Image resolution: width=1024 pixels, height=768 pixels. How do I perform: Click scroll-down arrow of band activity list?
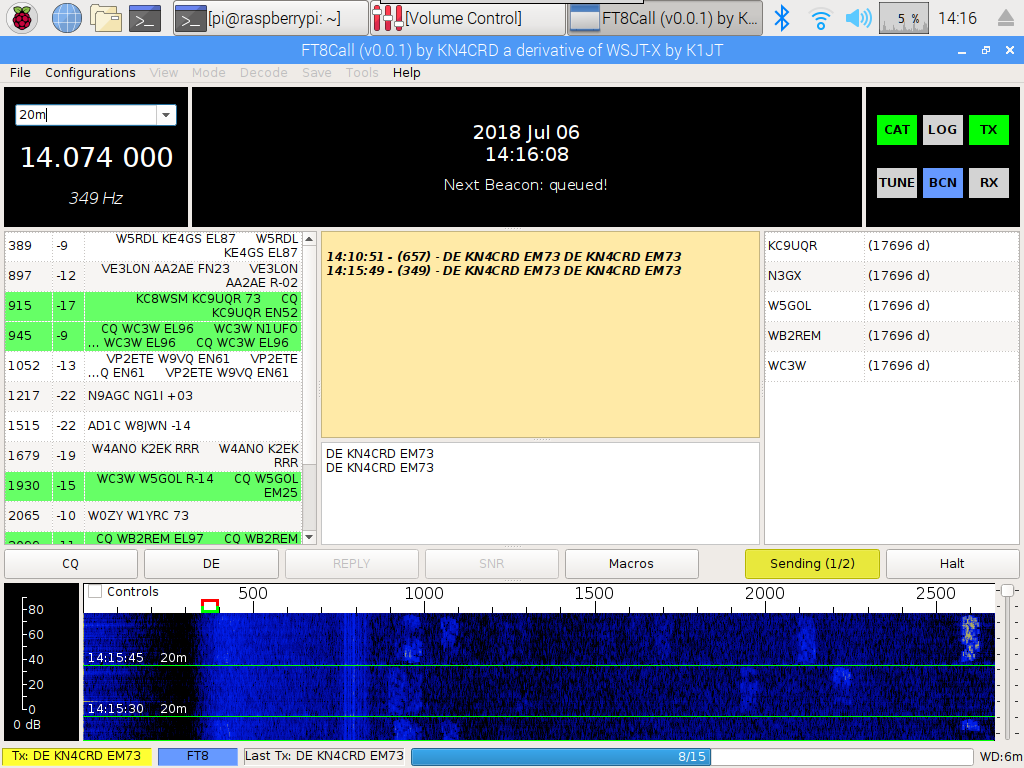click(310, 537)
